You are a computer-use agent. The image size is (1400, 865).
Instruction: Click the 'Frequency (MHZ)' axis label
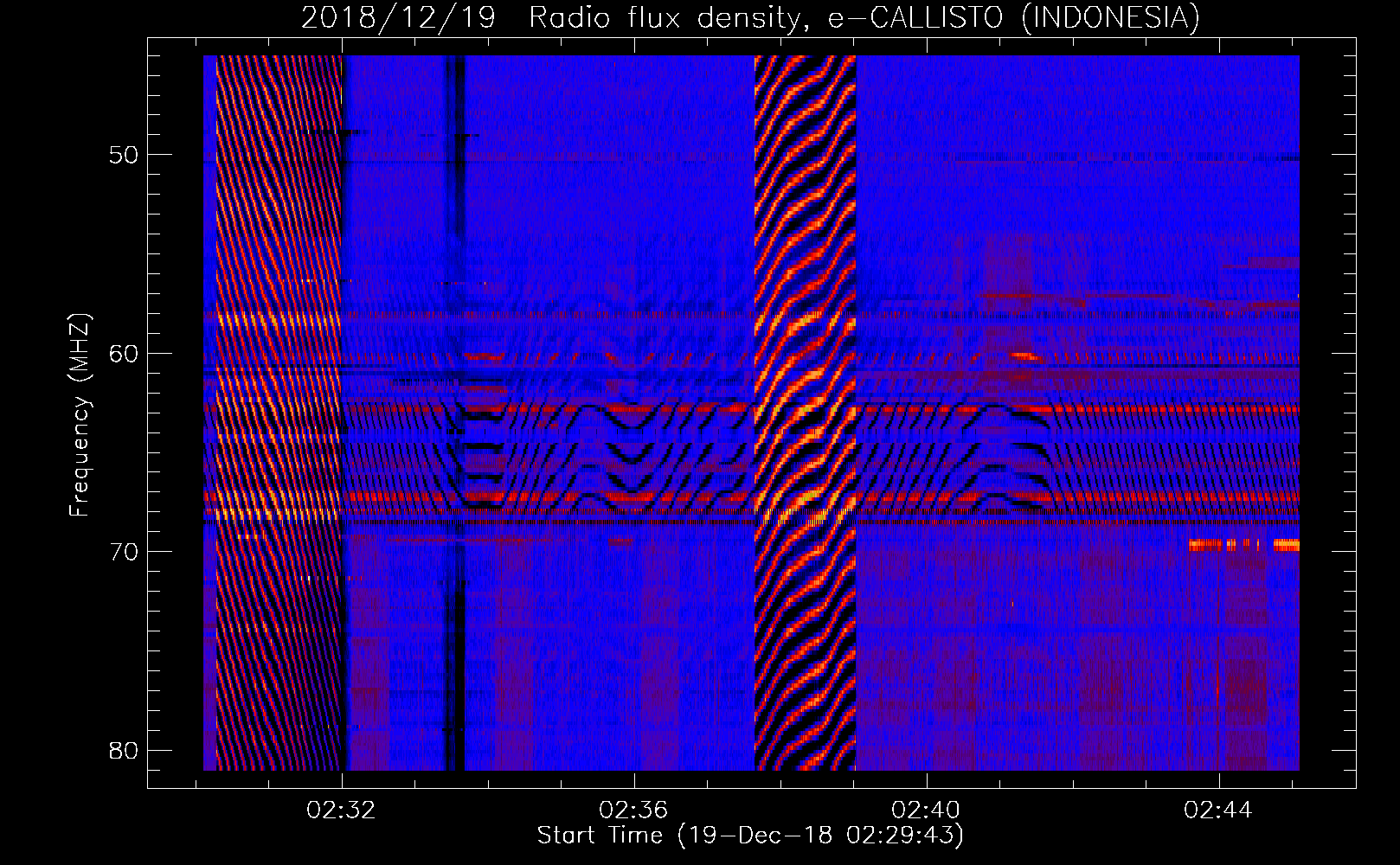click(80, 415)
